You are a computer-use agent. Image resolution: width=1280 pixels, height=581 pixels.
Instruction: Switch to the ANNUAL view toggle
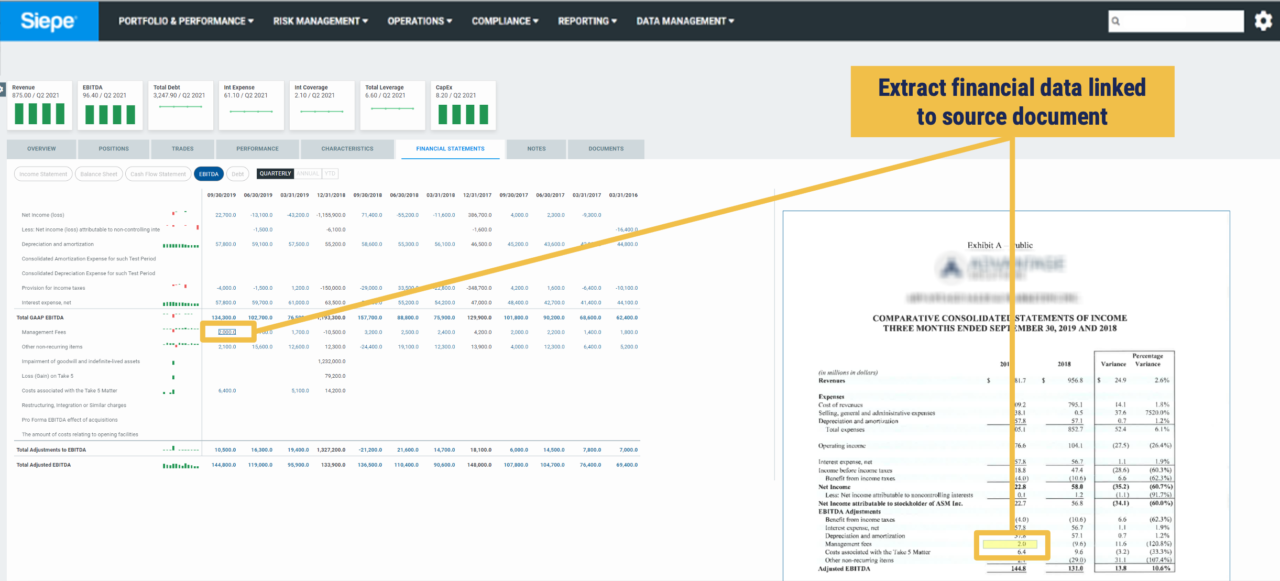pyautogui.click(x=307, y=173)
